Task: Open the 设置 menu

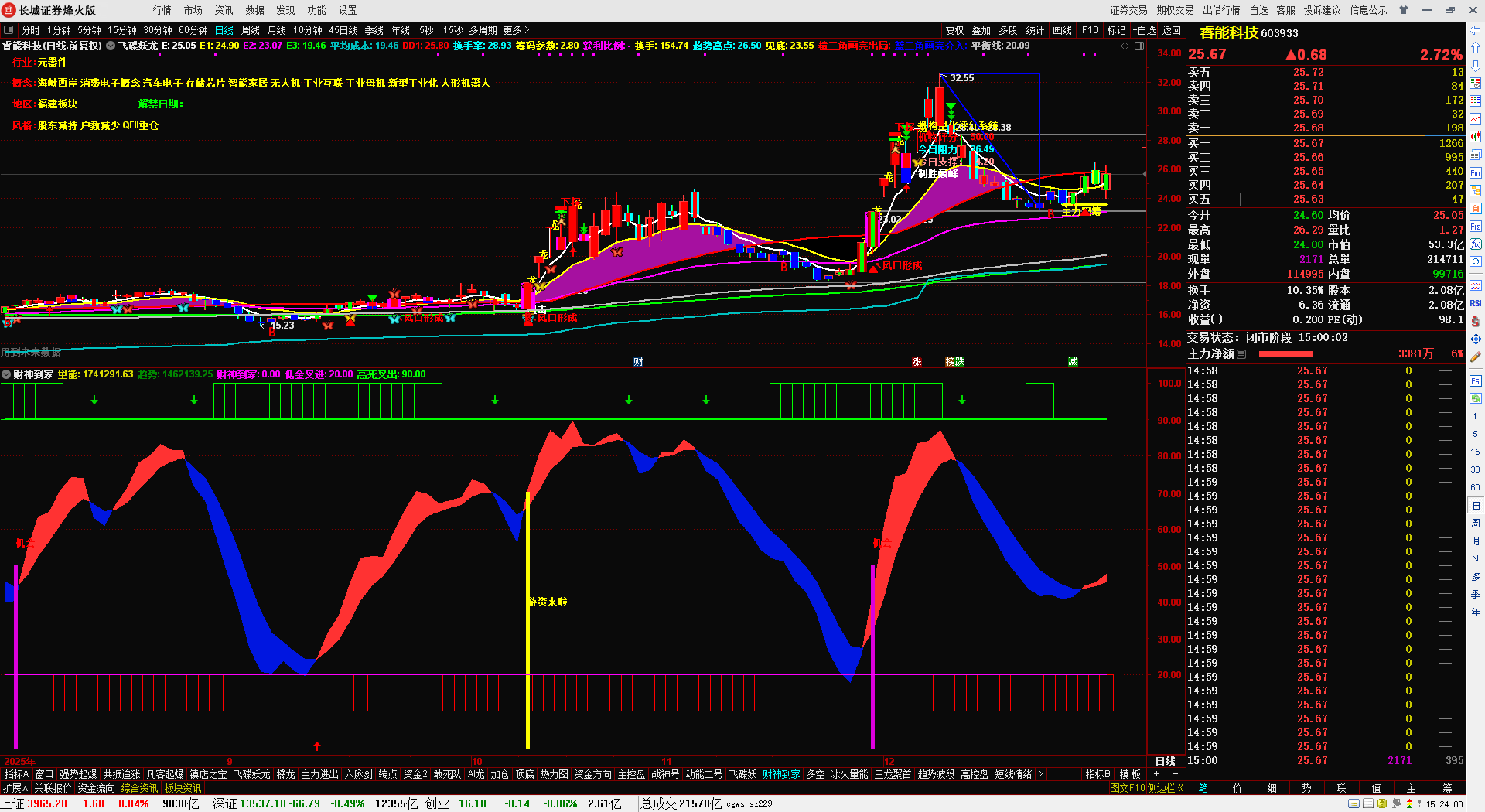Action: click(x=348, y=10)
